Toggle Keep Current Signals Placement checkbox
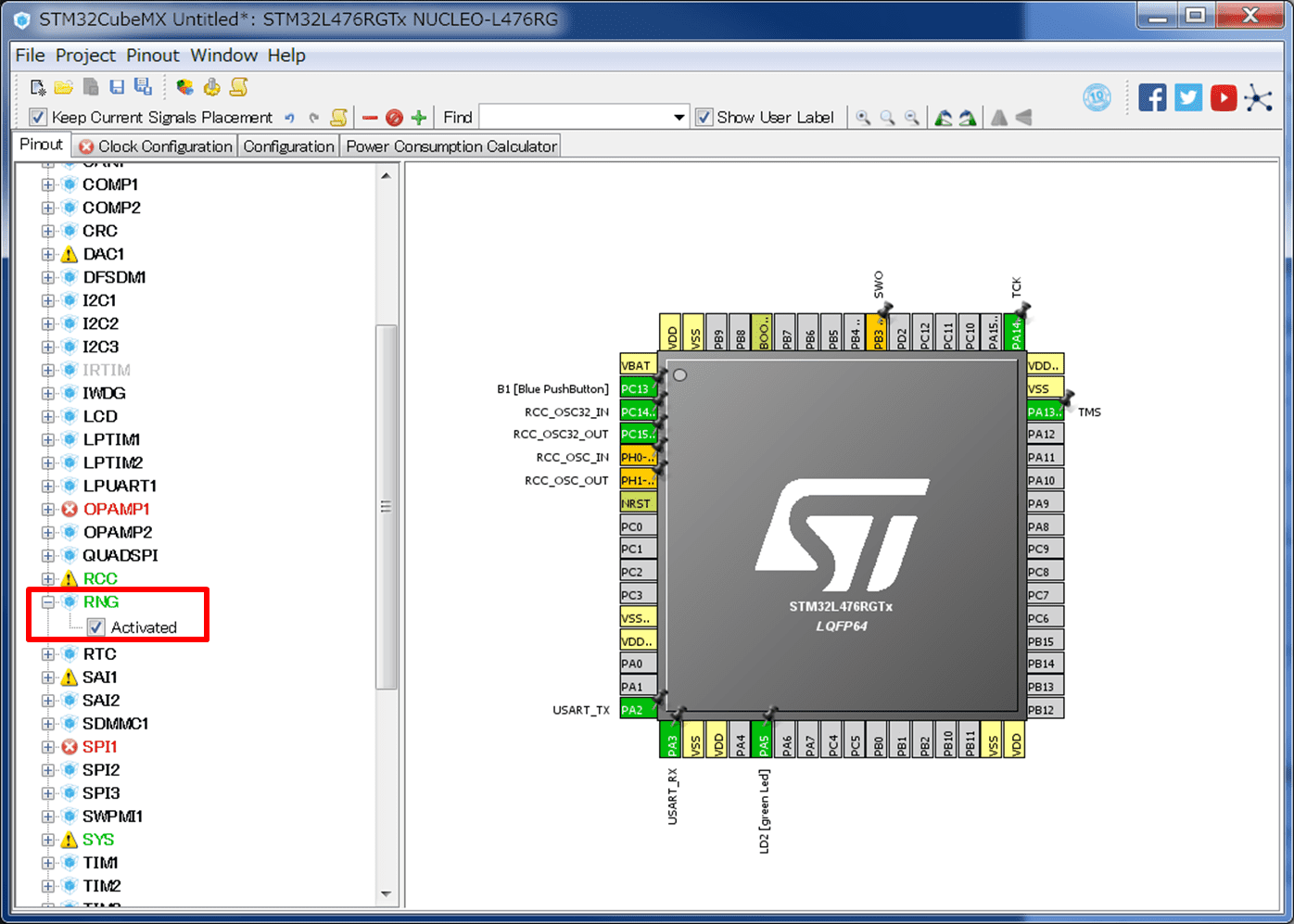The height and width of the screenshot is (924, 1294). coord(38,118)
